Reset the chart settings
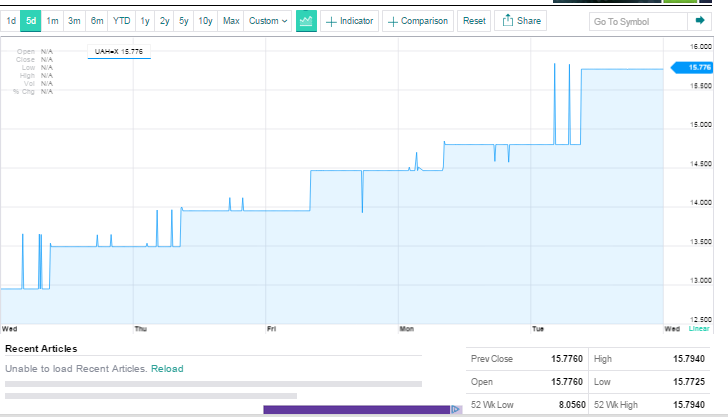This screenshot has height=417, width=728. [x=474, y=21]
